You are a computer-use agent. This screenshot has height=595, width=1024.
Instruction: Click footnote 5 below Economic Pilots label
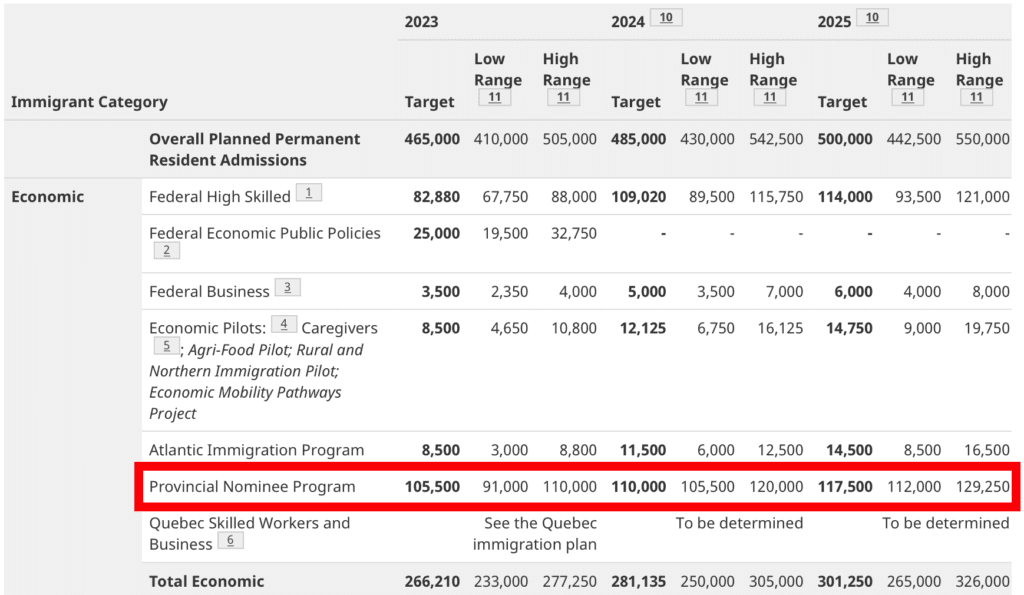coord(166,347)
